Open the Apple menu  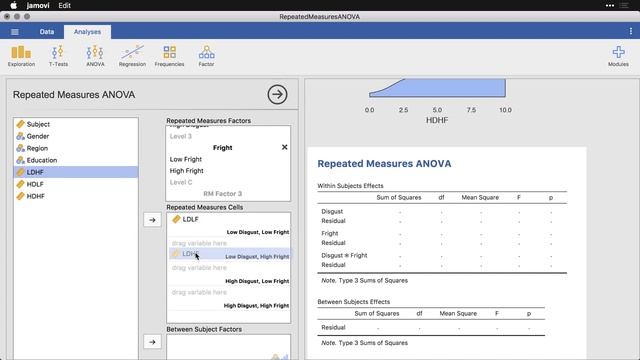[x=13, y=5]
